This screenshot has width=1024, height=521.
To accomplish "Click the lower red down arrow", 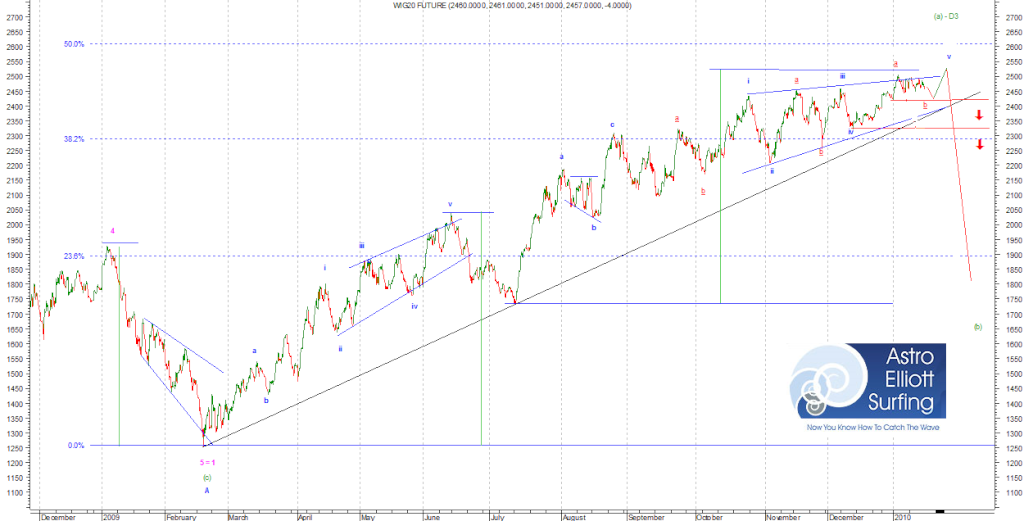I will point(979,144).
